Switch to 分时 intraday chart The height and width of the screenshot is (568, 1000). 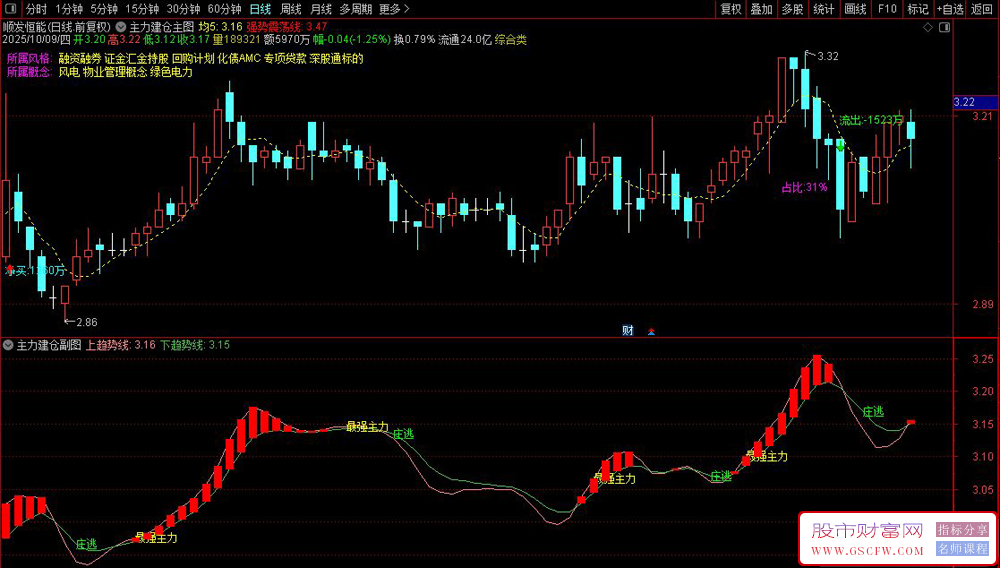point(36,9)
